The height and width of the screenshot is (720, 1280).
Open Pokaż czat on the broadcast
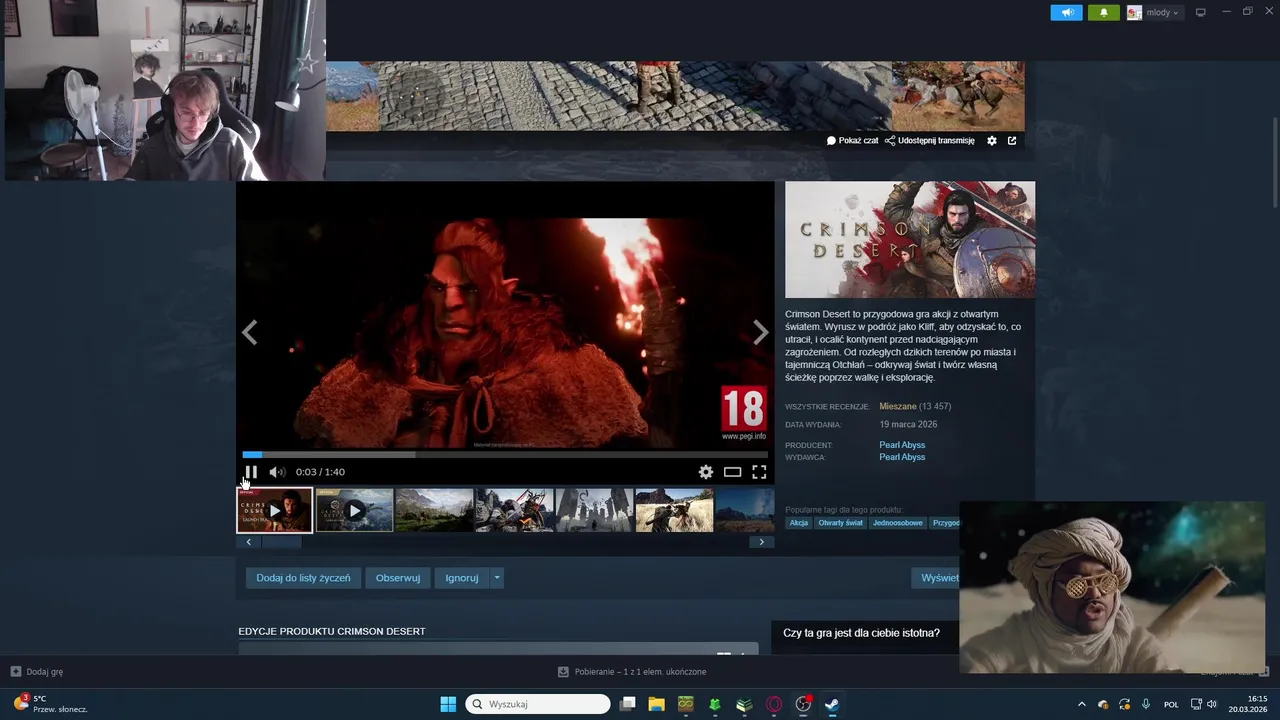[852, 141]
